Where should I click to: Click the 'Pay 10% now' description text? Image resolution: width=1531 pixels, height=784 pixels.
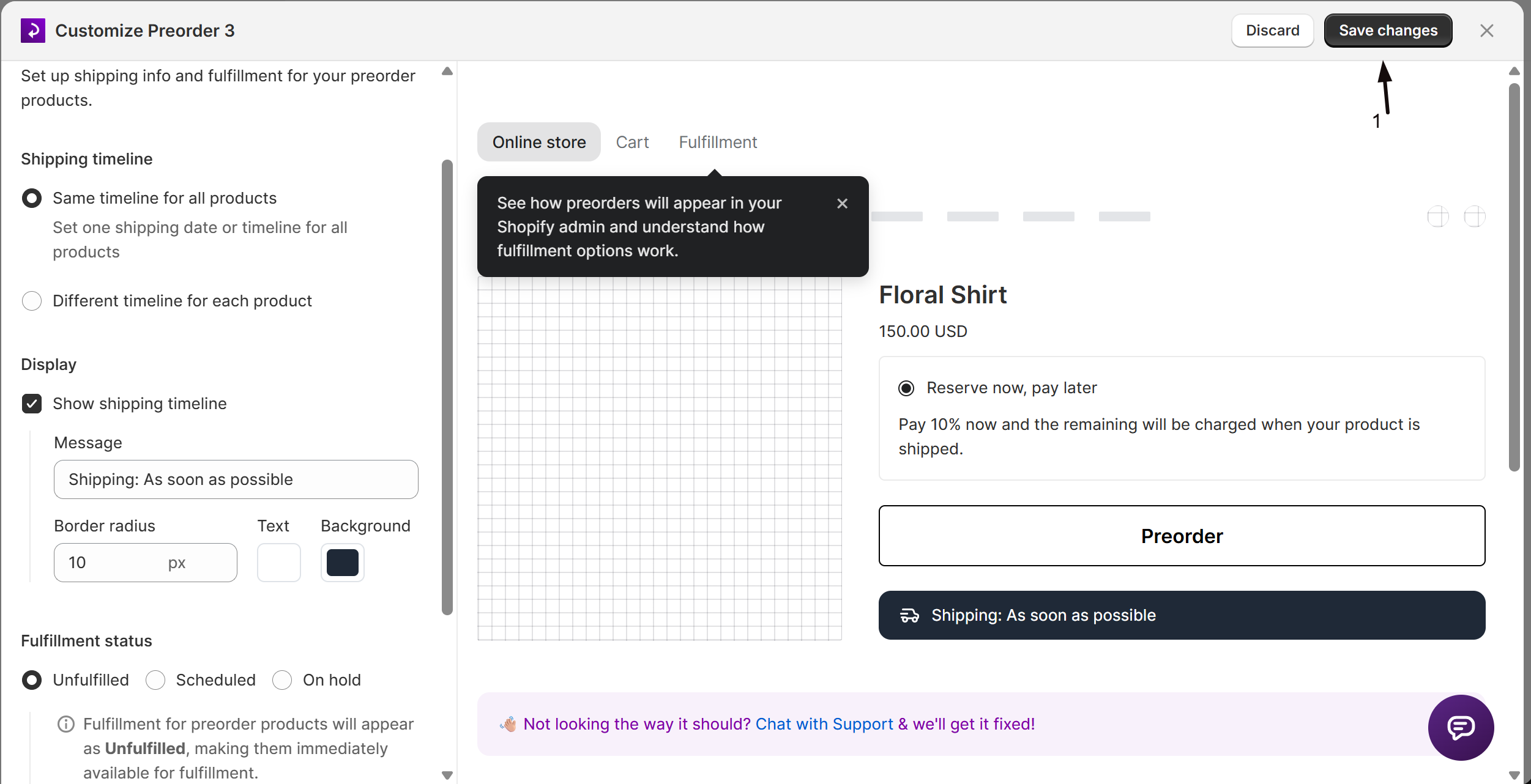pyautogui.click(x=1159, y=437)
